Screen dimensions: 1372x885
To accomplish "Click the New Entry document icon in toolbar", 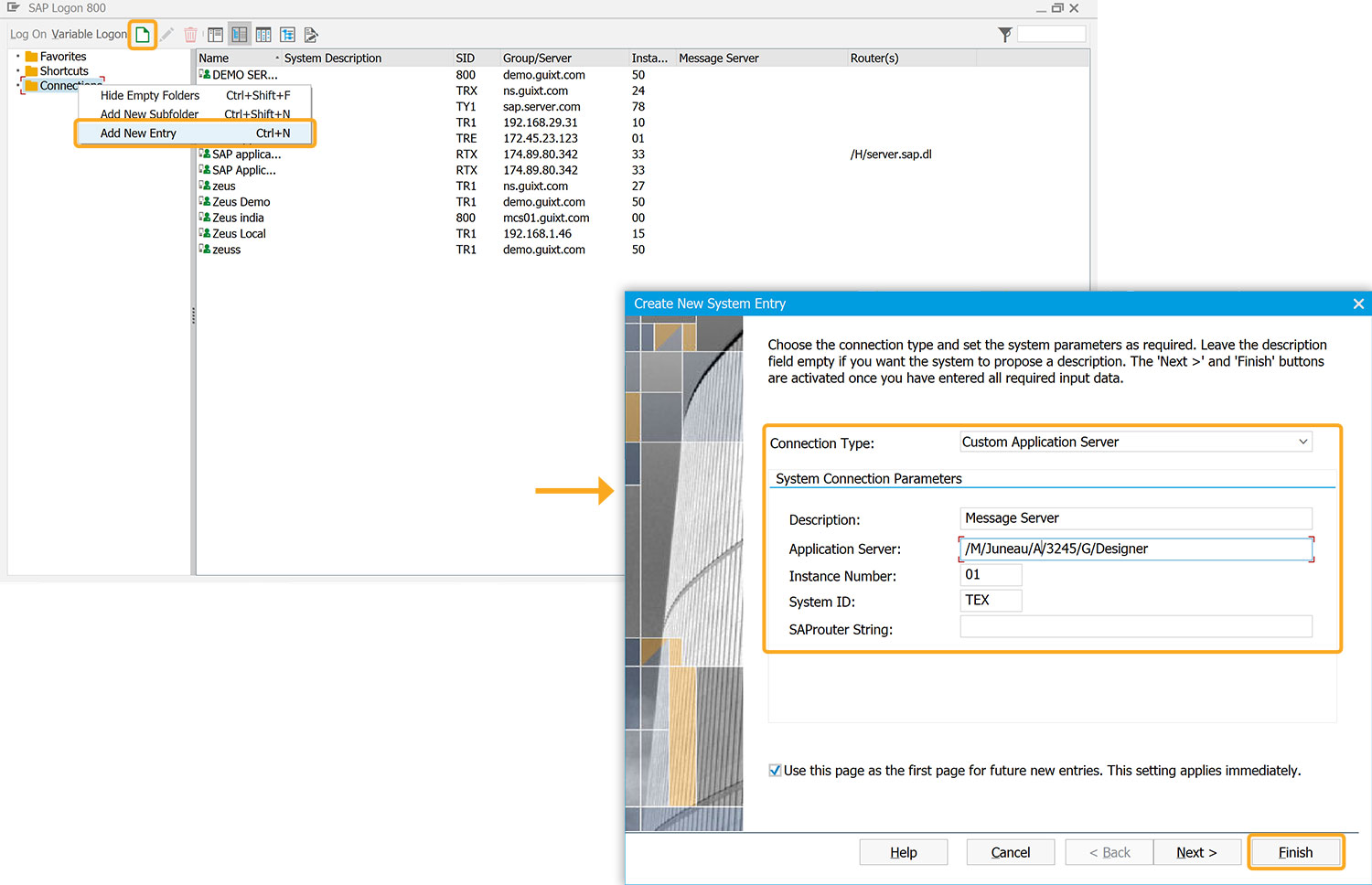I will point(142,35).
